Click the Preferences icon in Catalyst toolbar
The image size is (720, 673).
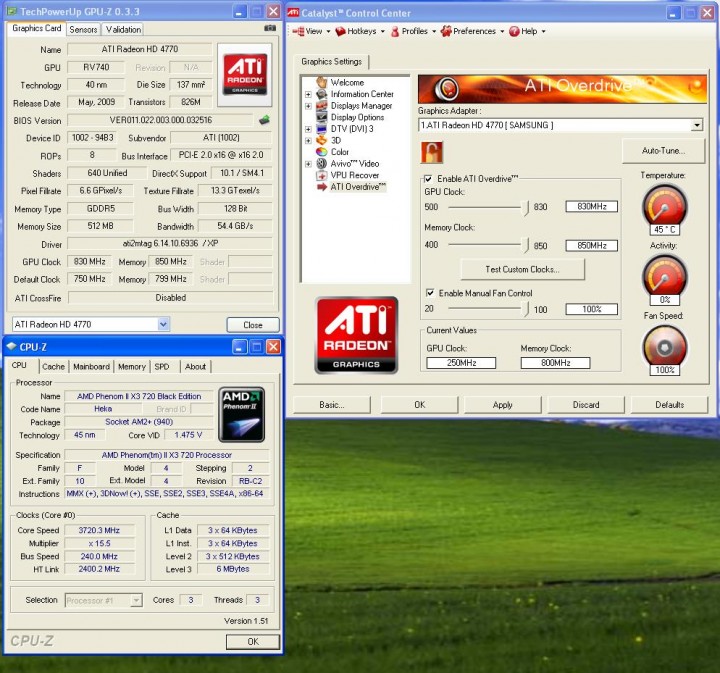(x=446, y=31)
